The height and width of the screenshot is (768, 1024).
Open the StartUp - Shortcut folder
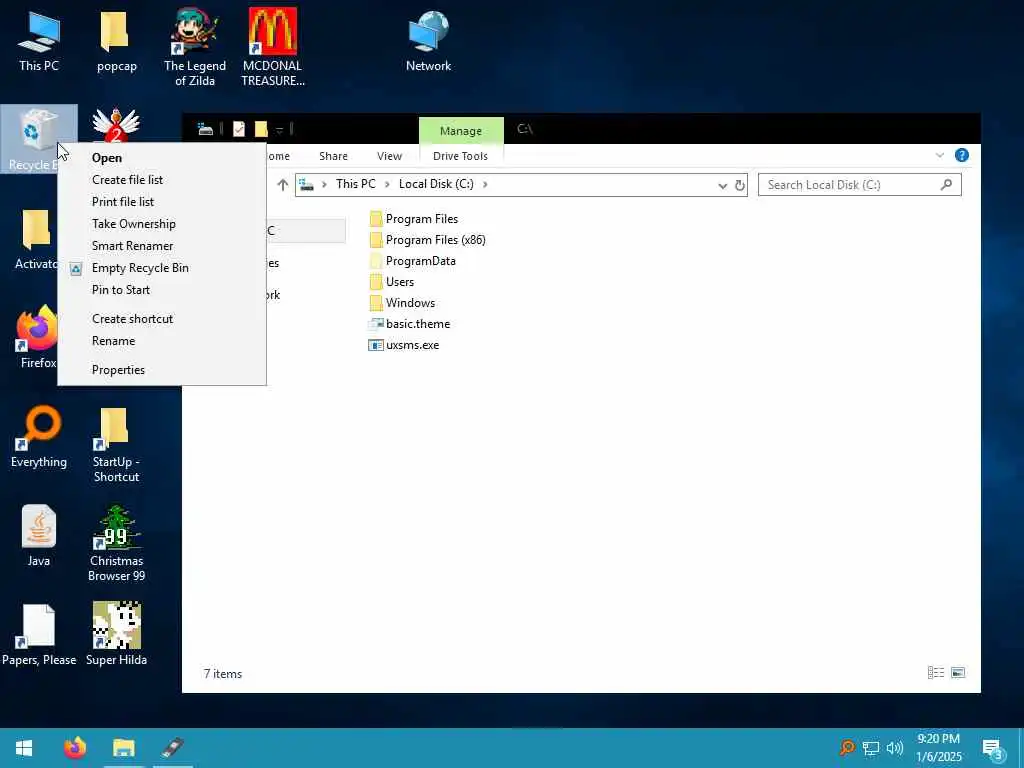pyautogui.click(x=116, y=444)
